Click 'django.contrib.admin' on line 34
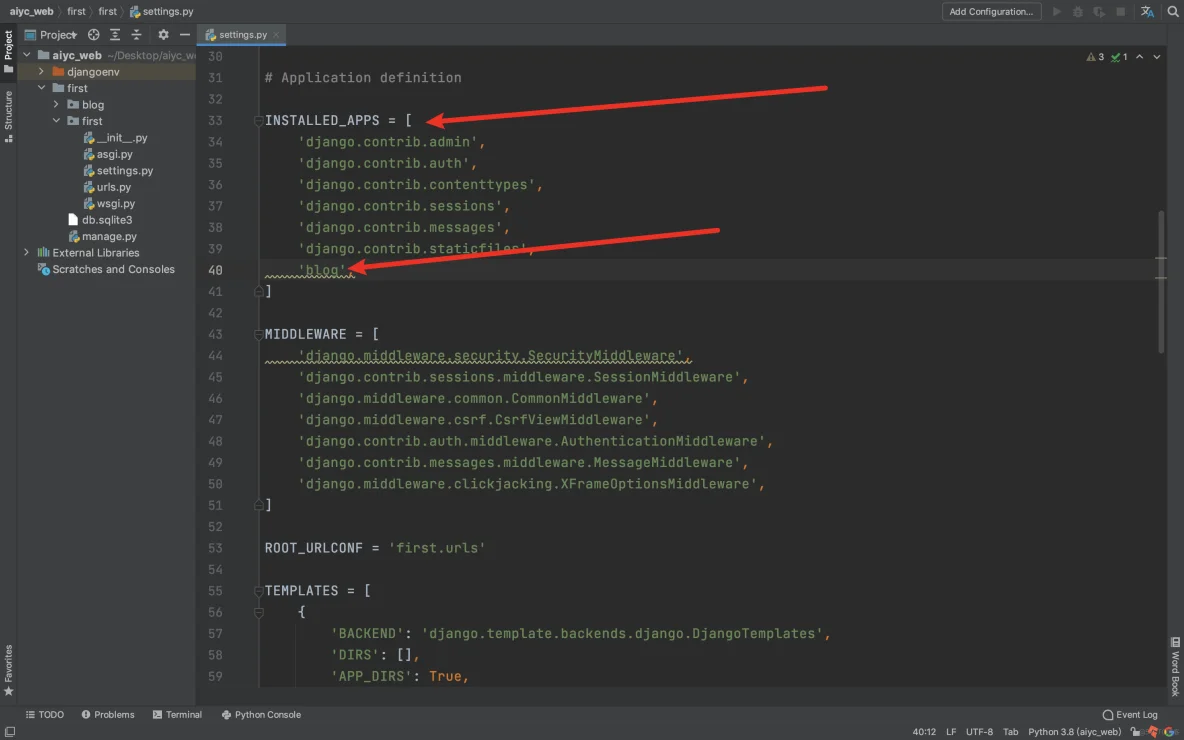This screenshot has width=1184, height=740. click(388, 142)
